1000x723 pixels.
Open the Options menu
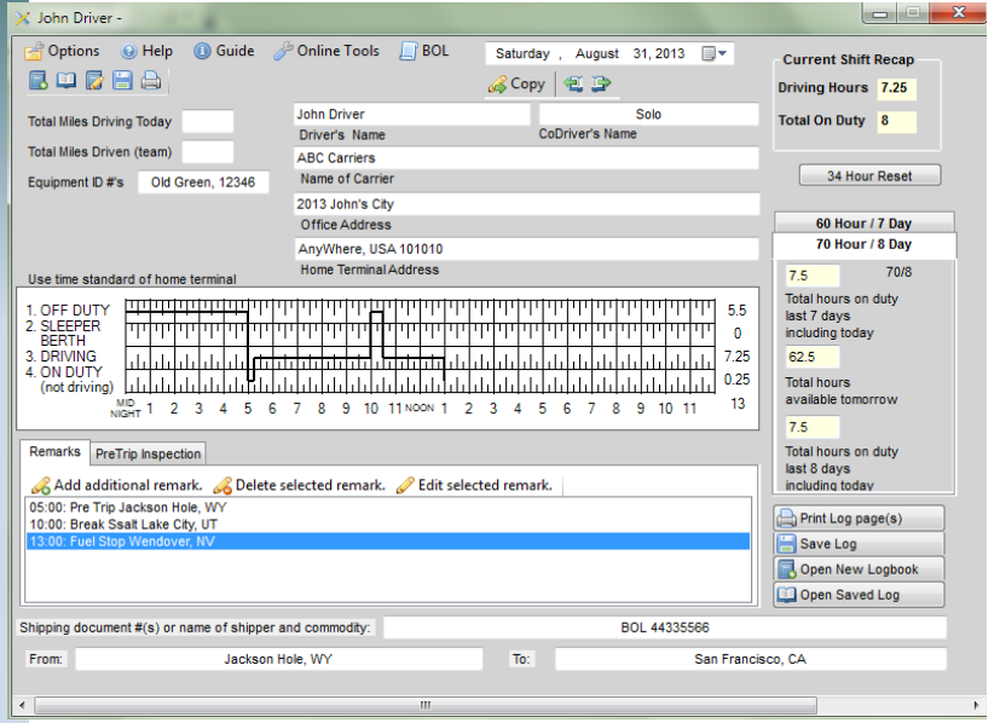pos(62,51)
